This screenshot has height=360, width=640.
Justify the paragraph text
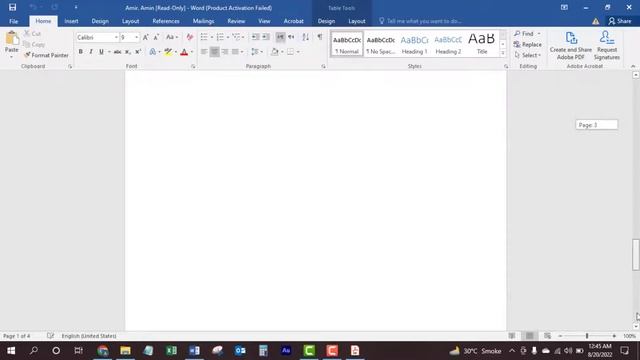point(236,52)
